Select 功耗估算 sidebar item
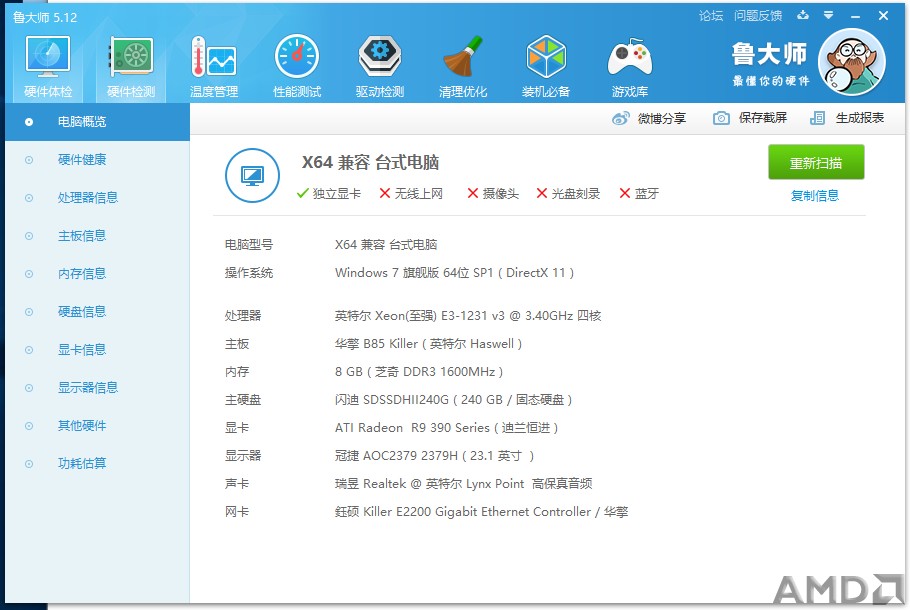Viewport: 910px width, 610px height. [x=98, y=464]
